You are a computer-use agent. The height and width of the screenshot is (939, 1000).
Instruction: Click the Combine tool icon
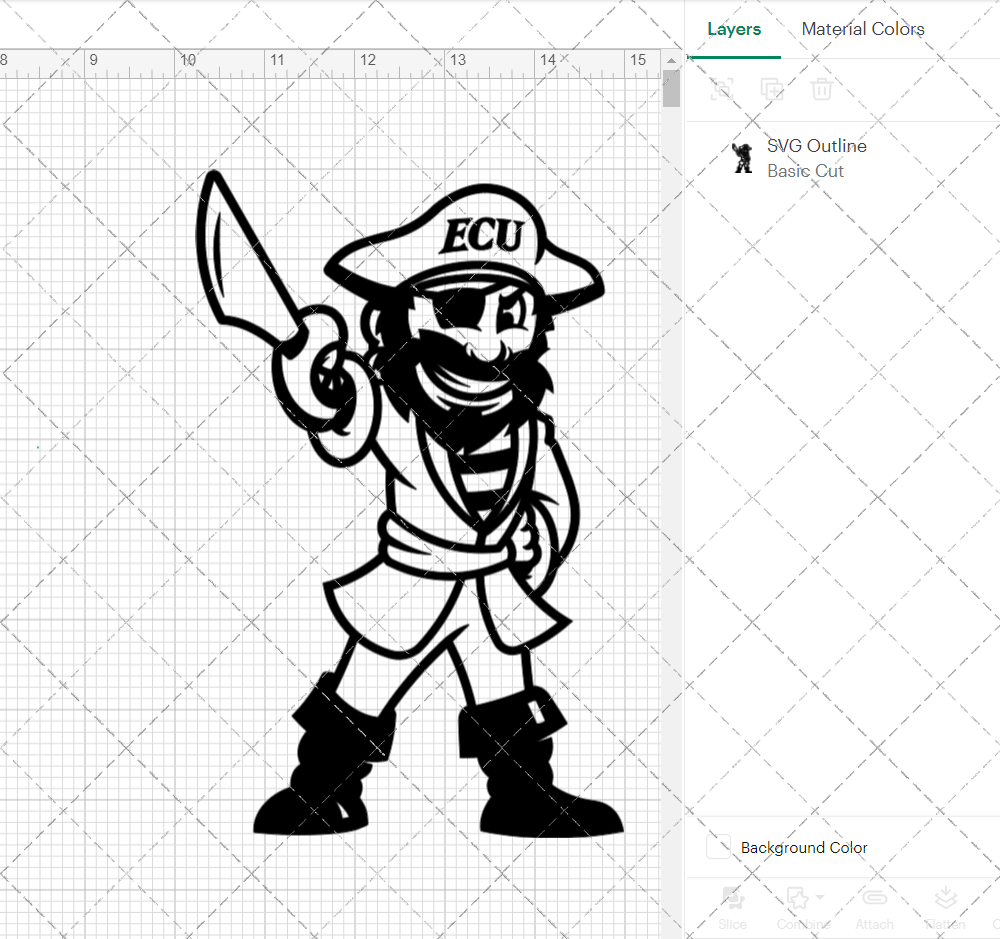(797, 898)
